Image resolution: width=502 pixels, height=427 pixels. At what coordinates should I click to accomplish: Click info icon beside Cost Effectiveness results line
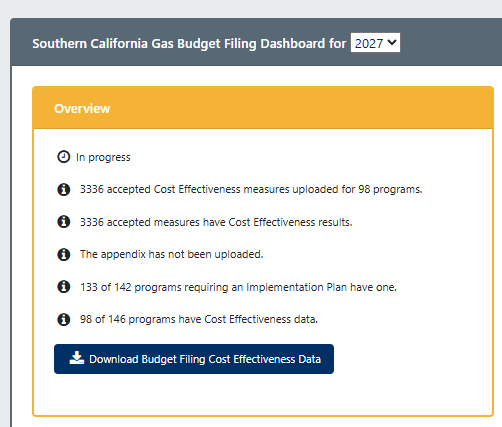(x=63, y=222)
